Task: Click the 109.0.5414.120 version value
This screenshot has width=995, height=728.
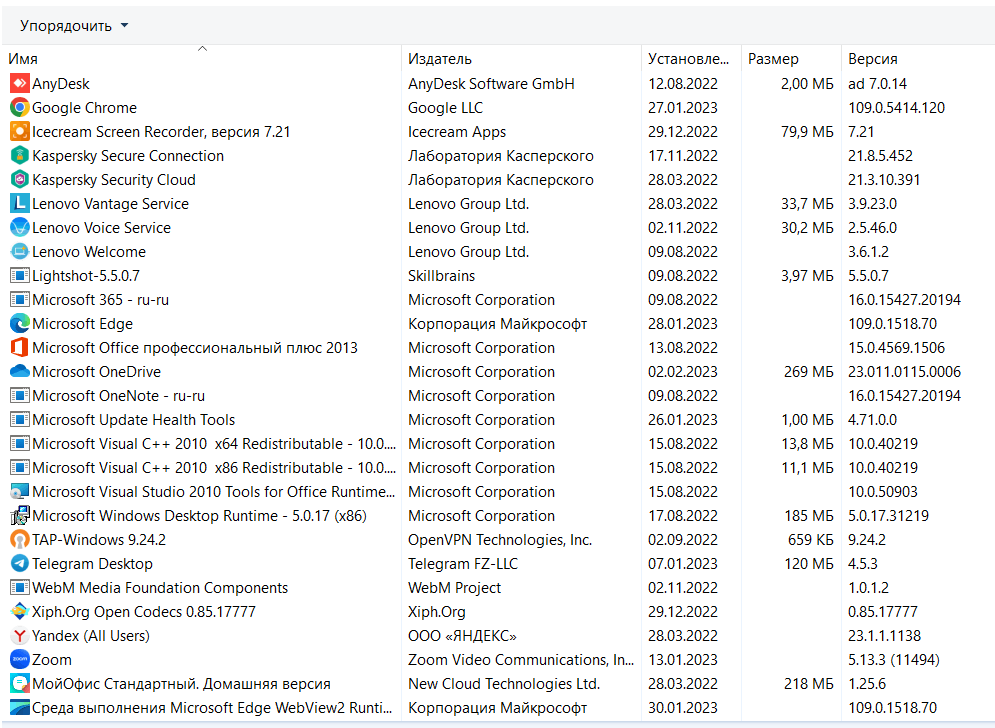Action: pos(897,108)
